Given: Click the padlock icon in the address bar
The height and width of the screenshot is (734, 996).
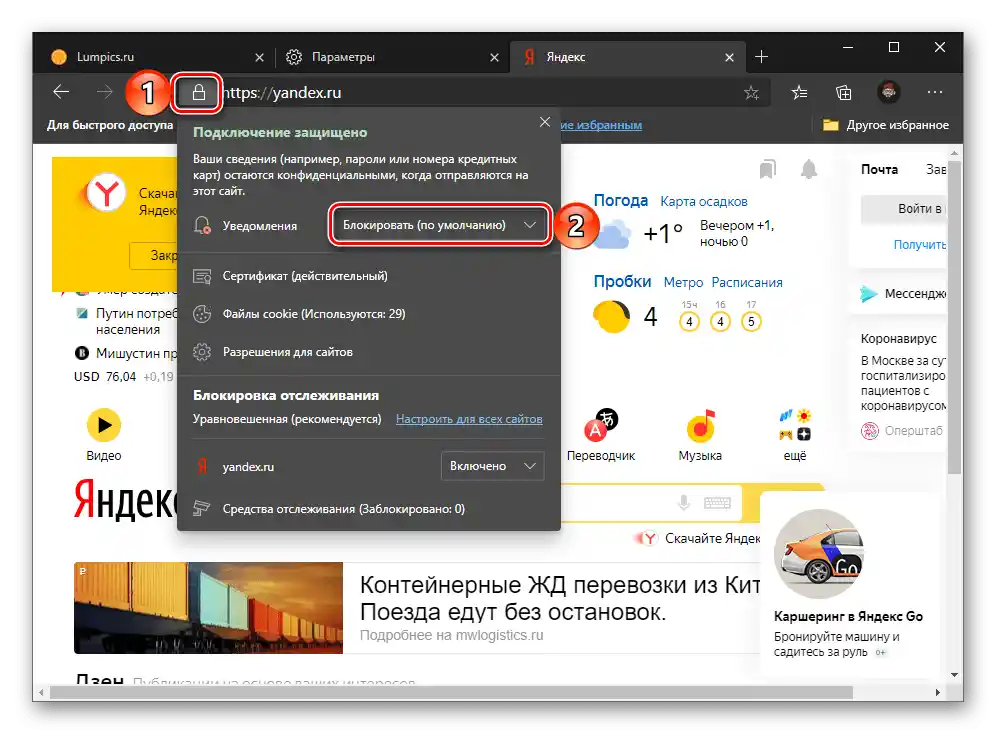Looking at the screenshot, I should [x=197, y=92].
